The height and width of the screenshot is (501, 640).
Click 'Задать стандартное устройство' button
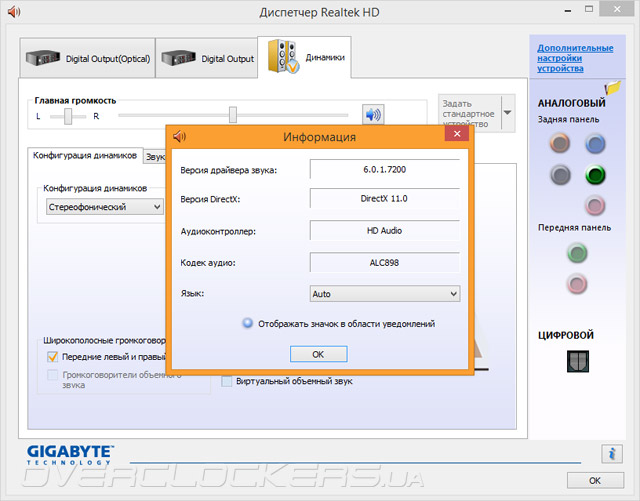[470, 113]
